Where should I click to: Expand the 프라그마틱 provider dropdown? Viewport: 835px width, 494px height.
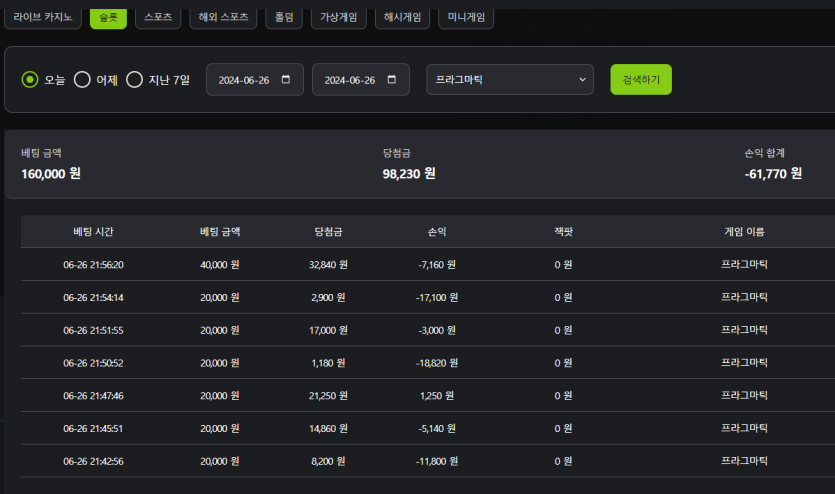click(x=510, y=80)
